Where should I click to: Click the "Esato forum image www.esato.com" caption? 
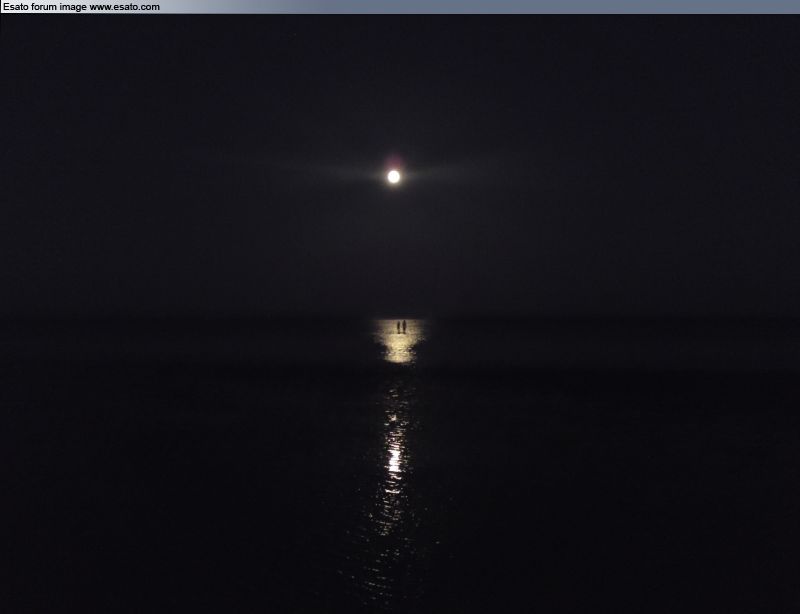pos(81,7)
